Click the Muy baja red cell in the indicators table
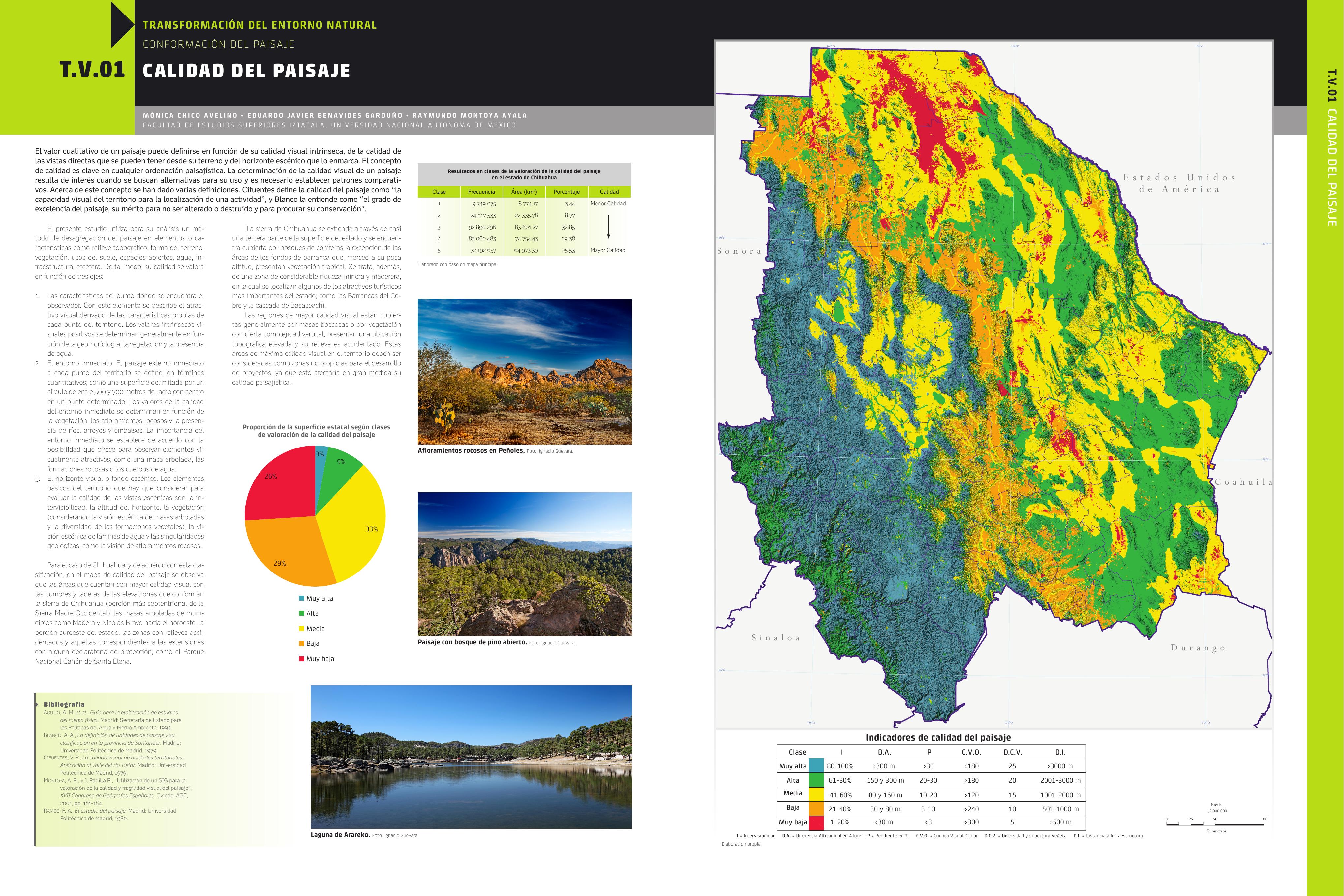This screenshot has height=896, width=1344. pos(816,822)
